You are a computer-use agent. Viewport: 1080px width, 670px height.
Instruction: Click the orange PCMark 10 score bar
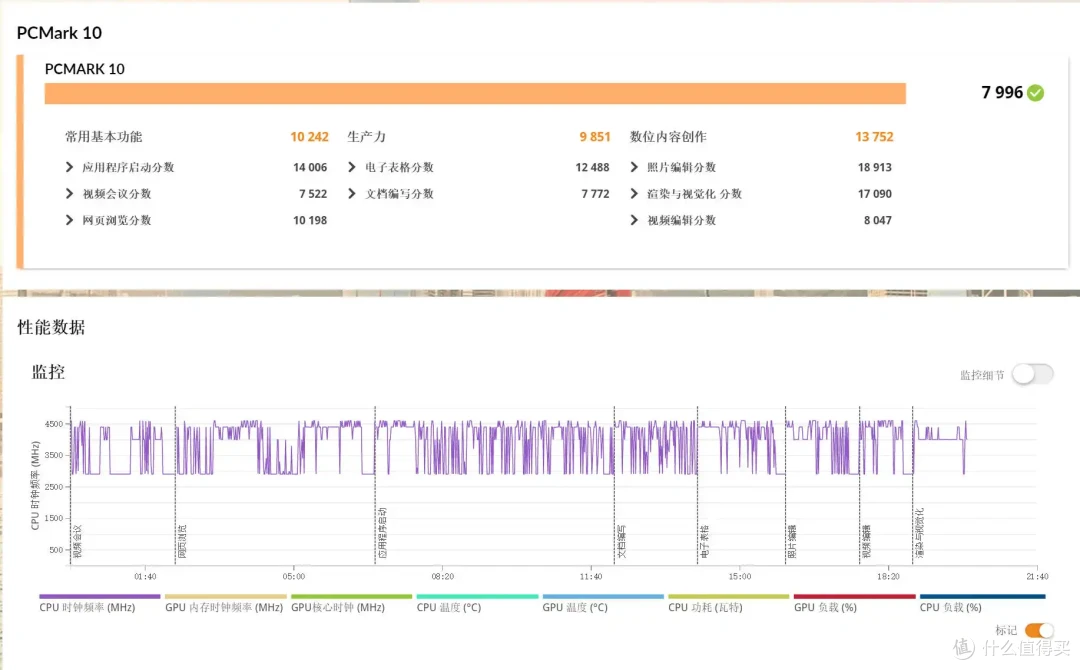point(475,94)
